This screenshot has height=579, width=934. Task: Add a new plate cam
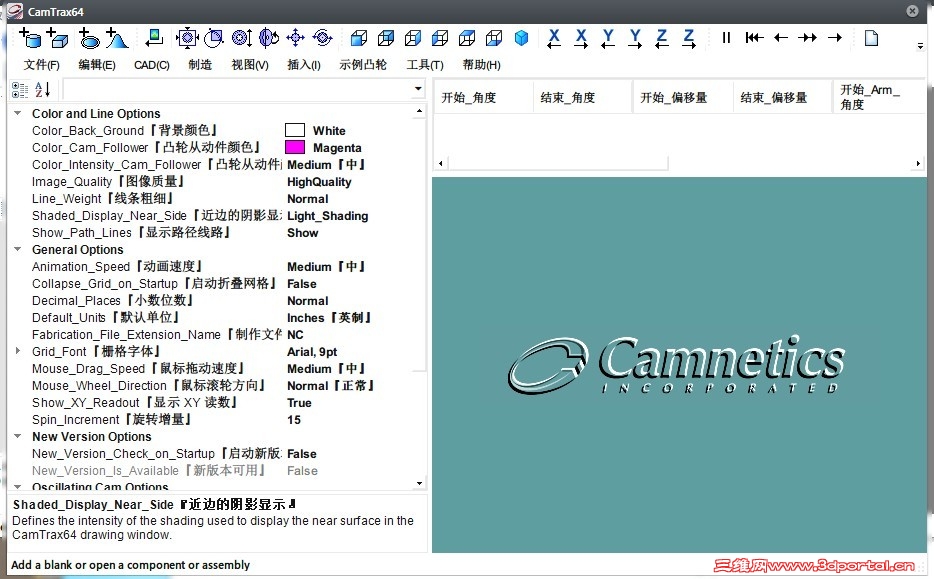[x=89, y=38]
